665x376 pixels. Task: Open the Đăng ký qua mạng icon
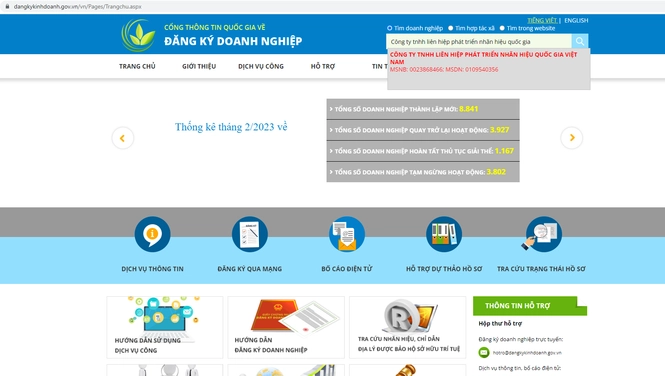pyautogui.click(x=250, y=234)
